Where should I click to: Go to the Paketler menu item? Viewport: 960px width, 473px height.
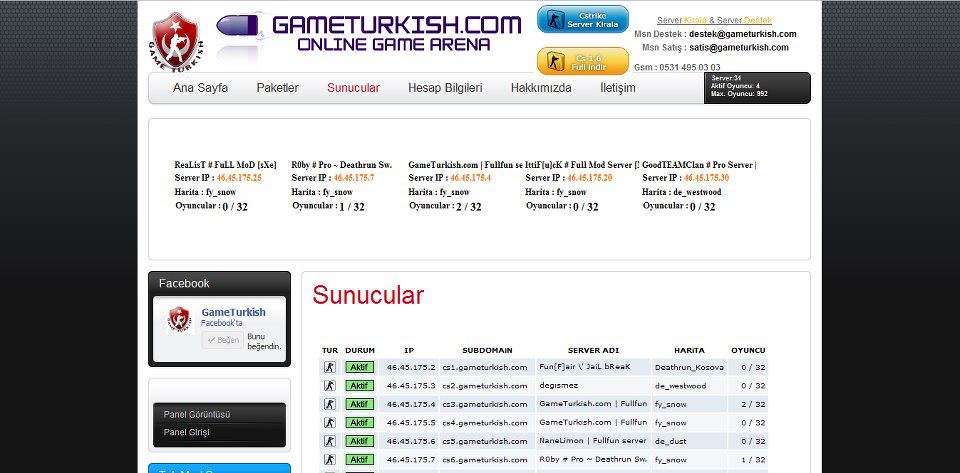coord(277,88)
